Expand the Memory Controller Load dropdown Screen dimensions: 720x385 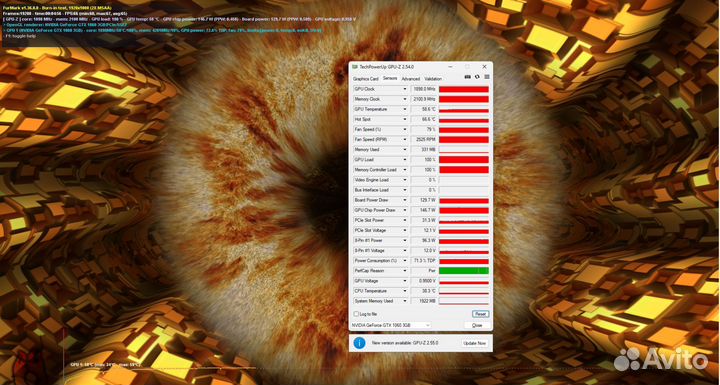pos(405,170)
